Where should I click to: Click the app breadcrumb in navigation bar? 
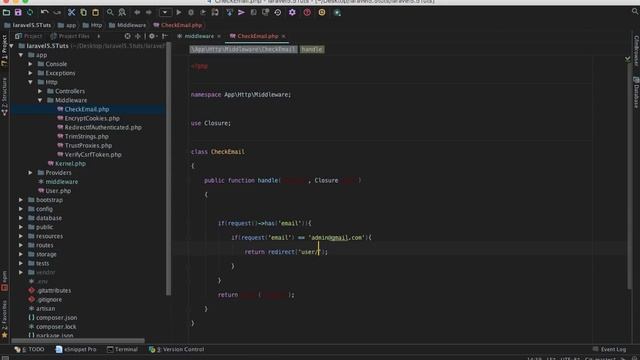coord(67,25)
